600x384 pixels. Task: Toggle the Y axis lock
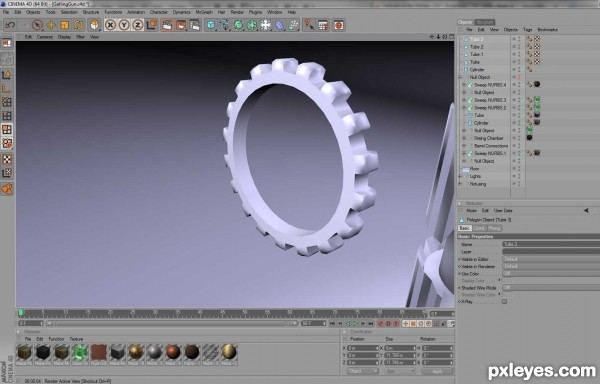click(124, 25)
